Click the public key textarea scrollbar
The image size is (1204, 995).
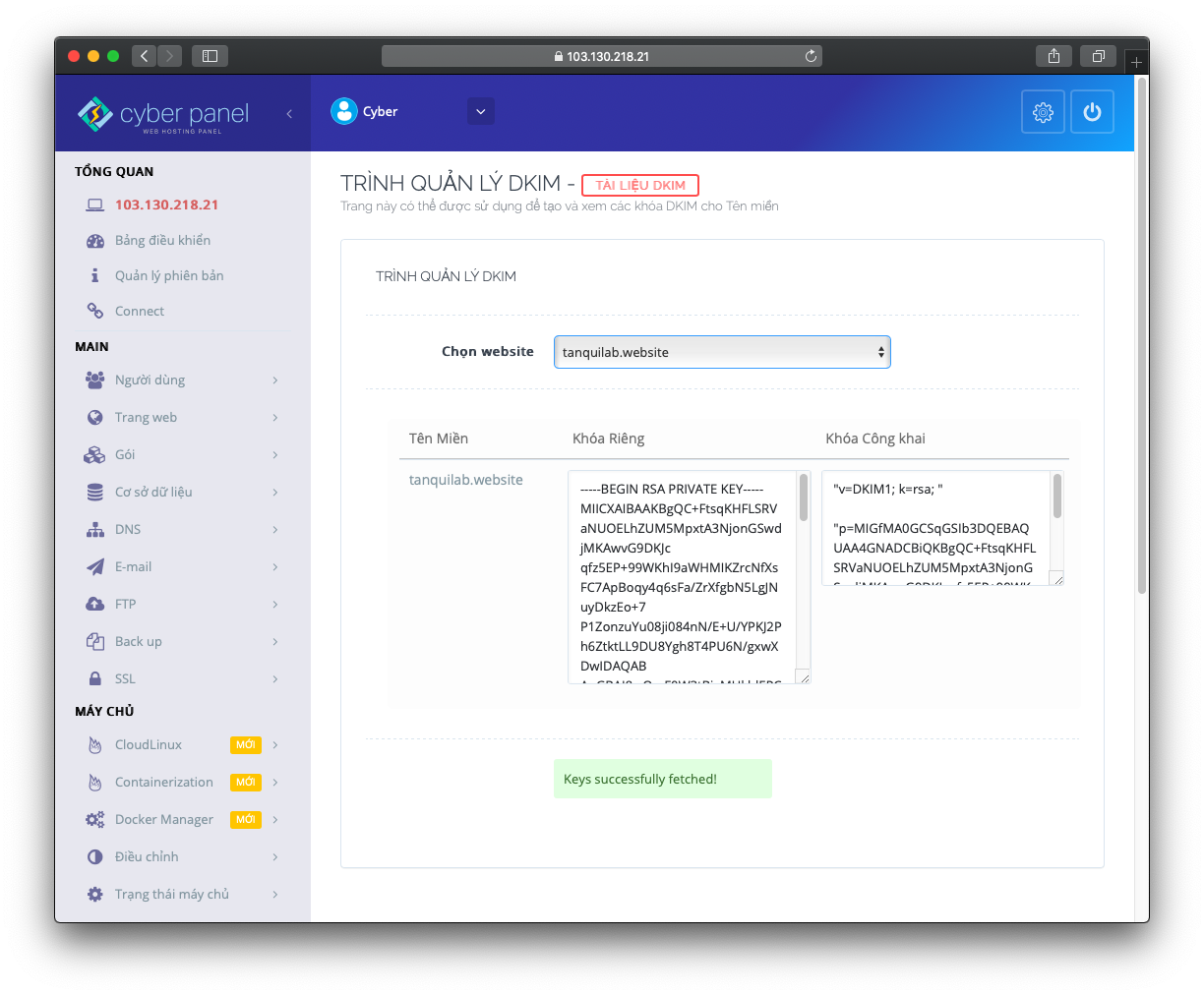(1057, 496)
